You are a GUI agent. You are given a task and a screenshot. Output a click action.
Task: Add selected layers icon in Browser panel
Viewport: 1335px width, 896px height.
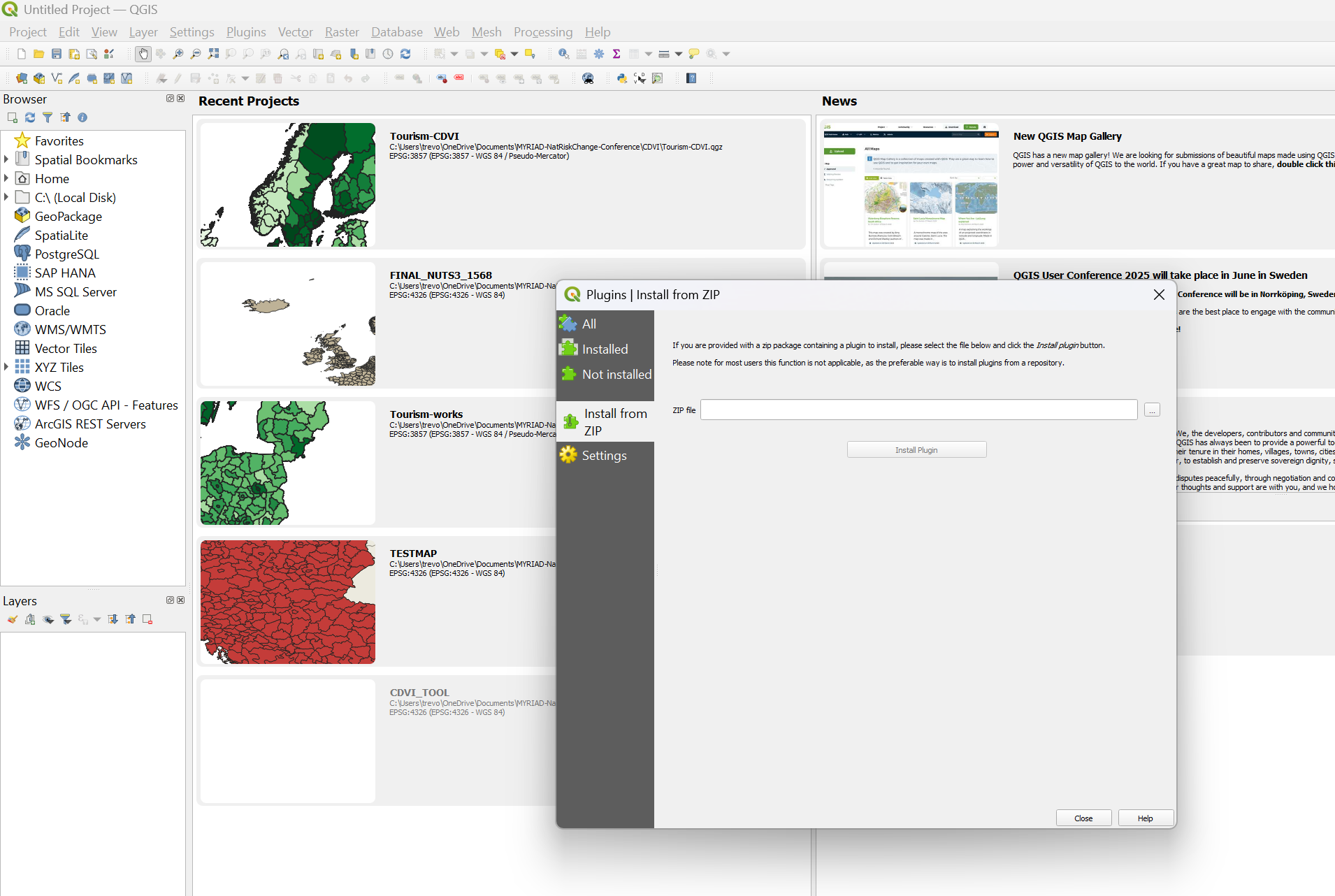click(13, 117)
